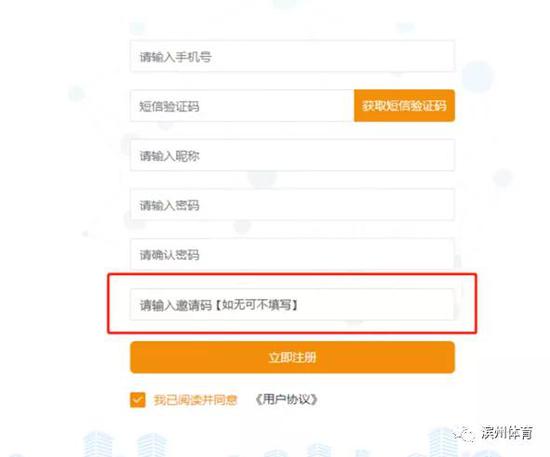The height and width of the screenshot is (457, 550).
Task: Click the WeChat logo watermark icon
Action: [x=463, y=434]
